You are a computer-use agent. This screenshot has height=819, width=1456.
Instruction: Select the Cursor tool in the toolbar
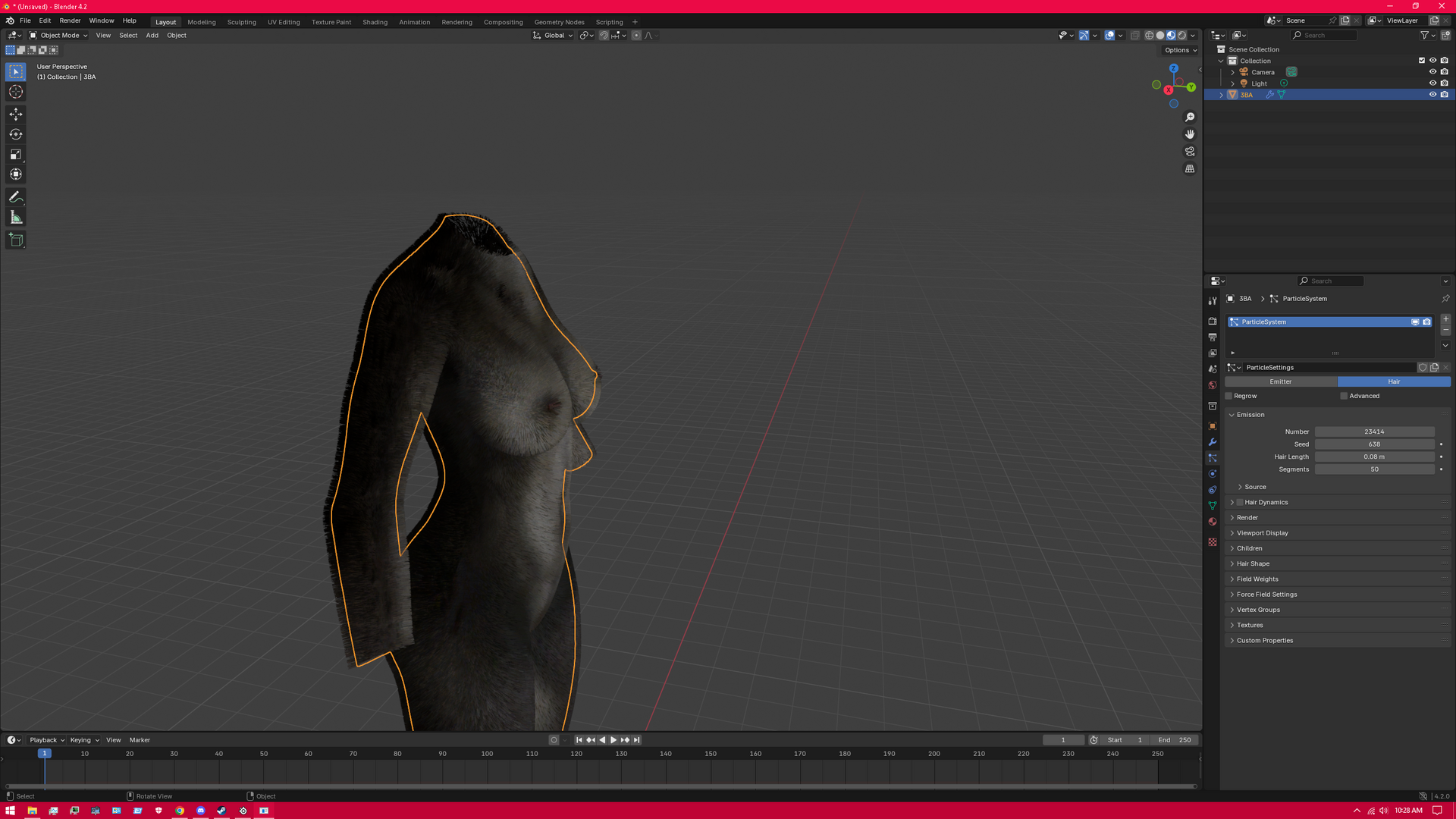pyautogui.click(x=16, y=92)
